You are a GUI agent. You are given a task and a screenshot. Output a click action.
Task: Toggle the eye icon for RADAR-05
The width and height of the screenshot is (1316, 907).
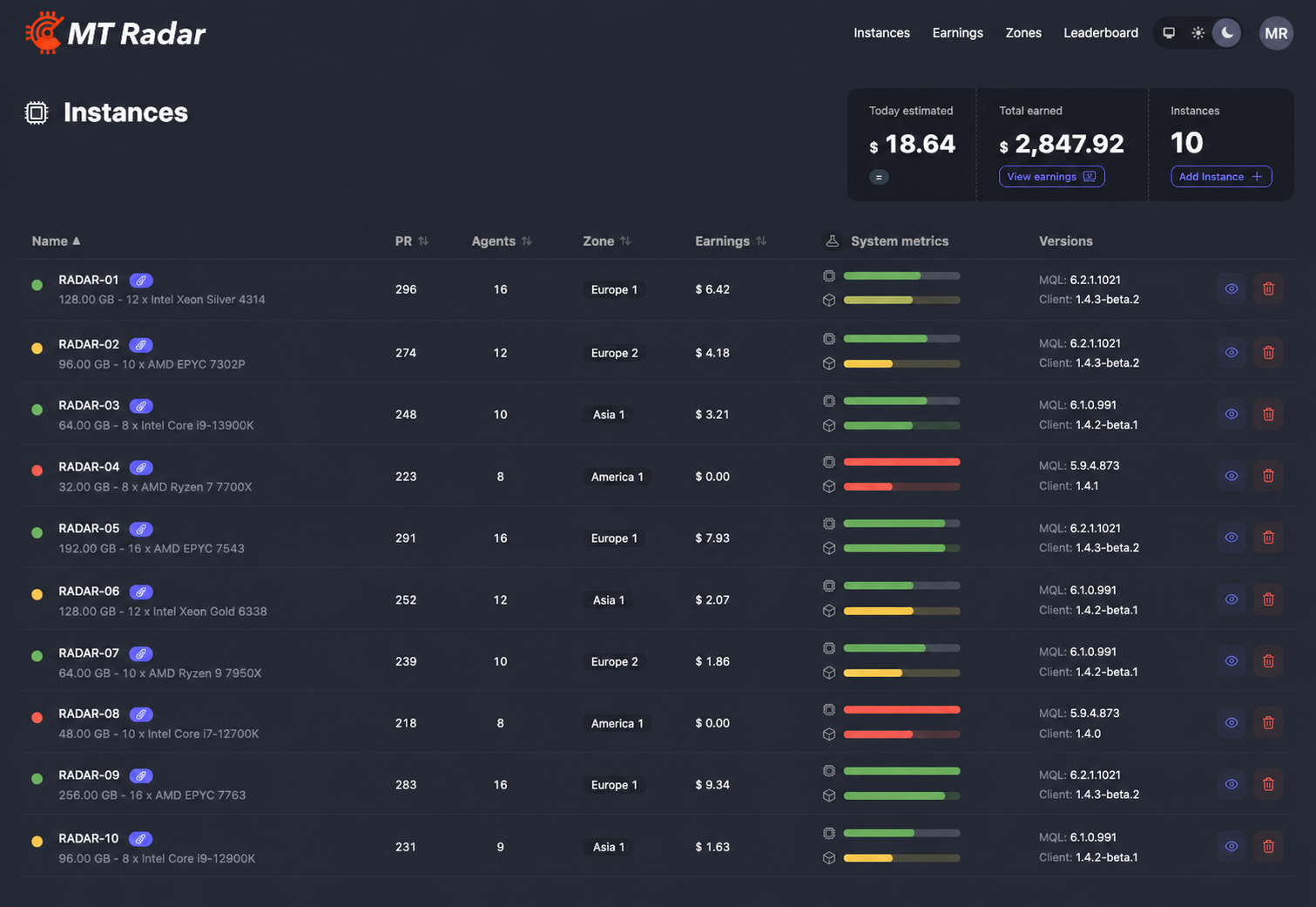(1232, 538)
